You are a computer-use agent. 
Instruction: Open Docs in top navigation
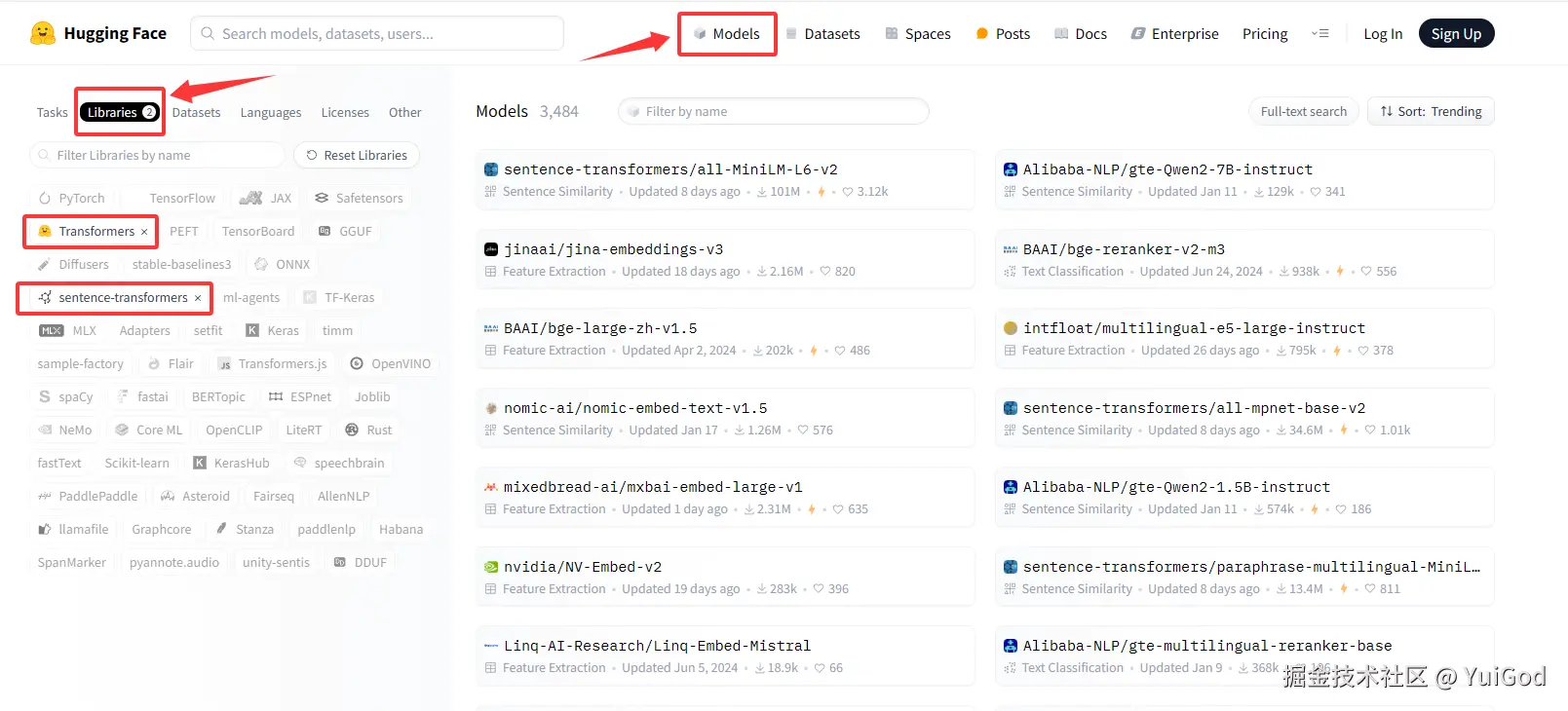pyautogui.click(x=1081, y=34)
